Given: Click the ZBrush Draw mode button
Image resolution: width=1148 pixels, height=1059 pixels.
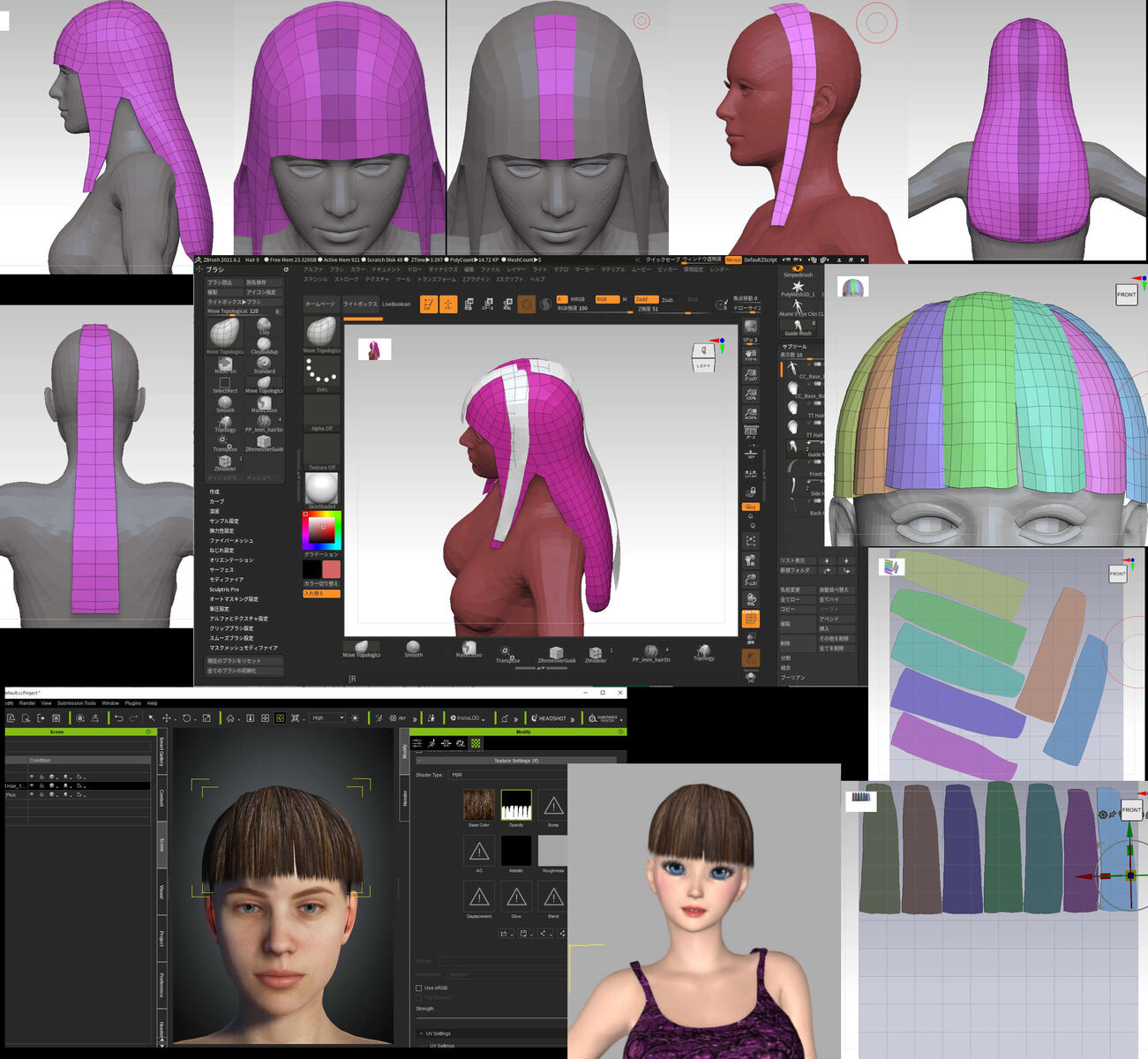Looking at the screenshot, I should point(448,304).
